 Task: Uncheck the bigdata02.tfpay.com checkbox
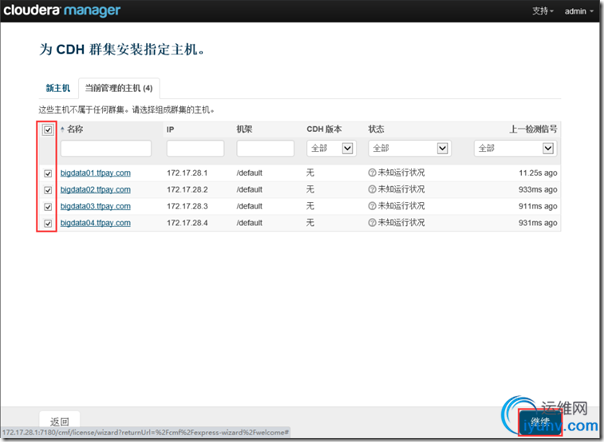pos(48,190)
